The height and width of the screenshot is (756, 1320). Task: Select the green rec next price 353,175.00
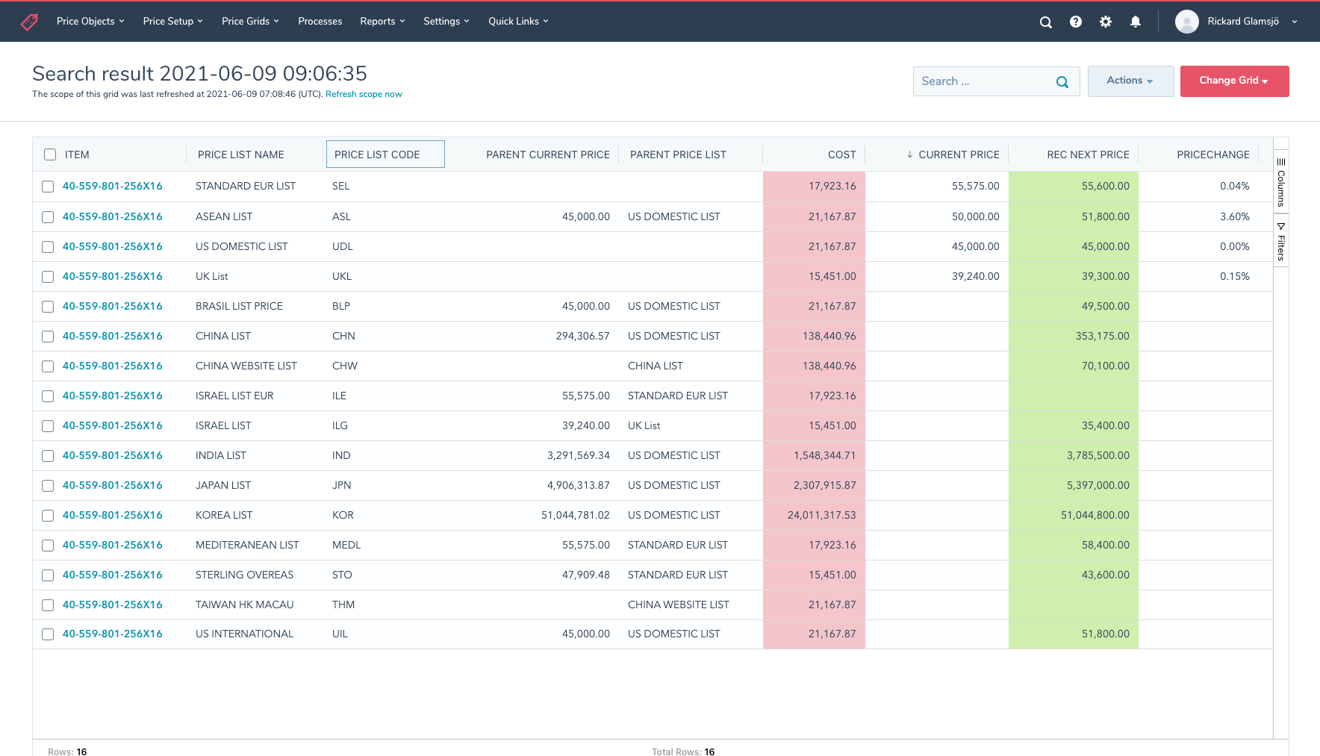coord(1073,336)
